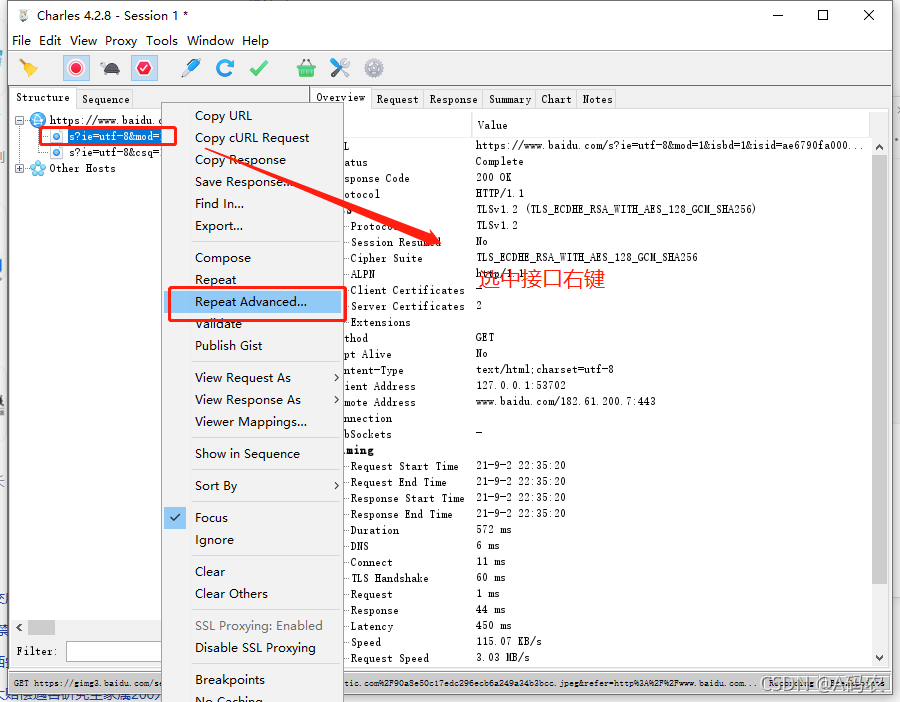900x702 pixels.
Task: Click the 200 OK response code value
Action: [x=493, y=177]
